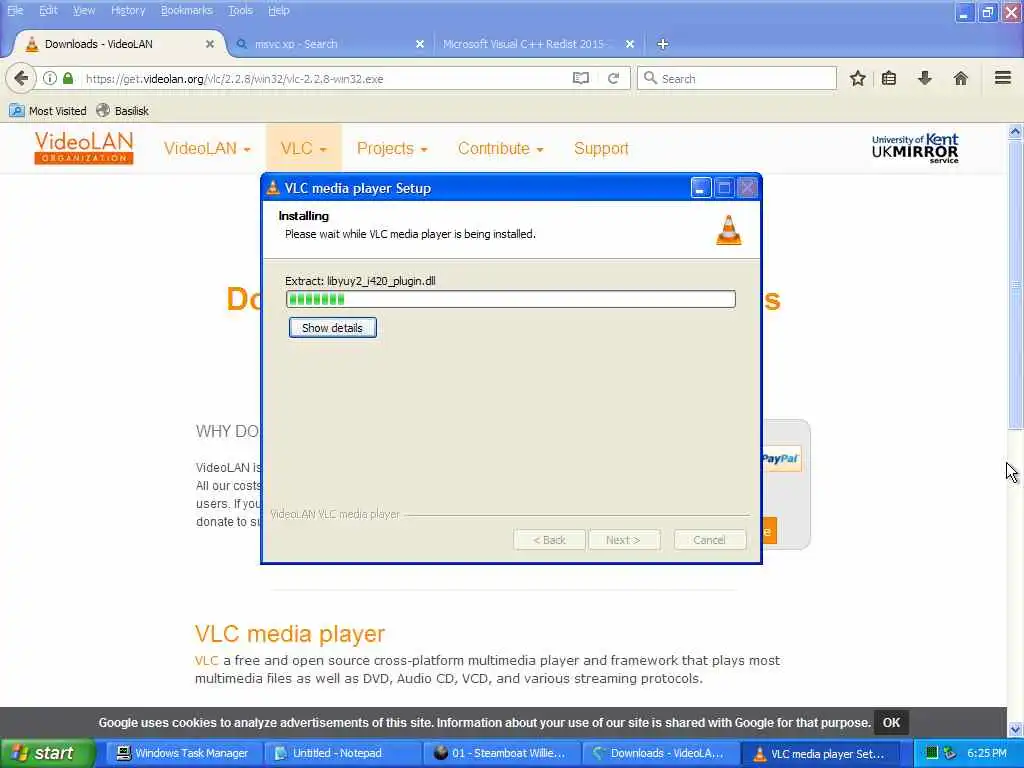The width and height of the screenshot is (1024, 768).
Task: Click the green padlock security icon
Action: click(68, 78)
